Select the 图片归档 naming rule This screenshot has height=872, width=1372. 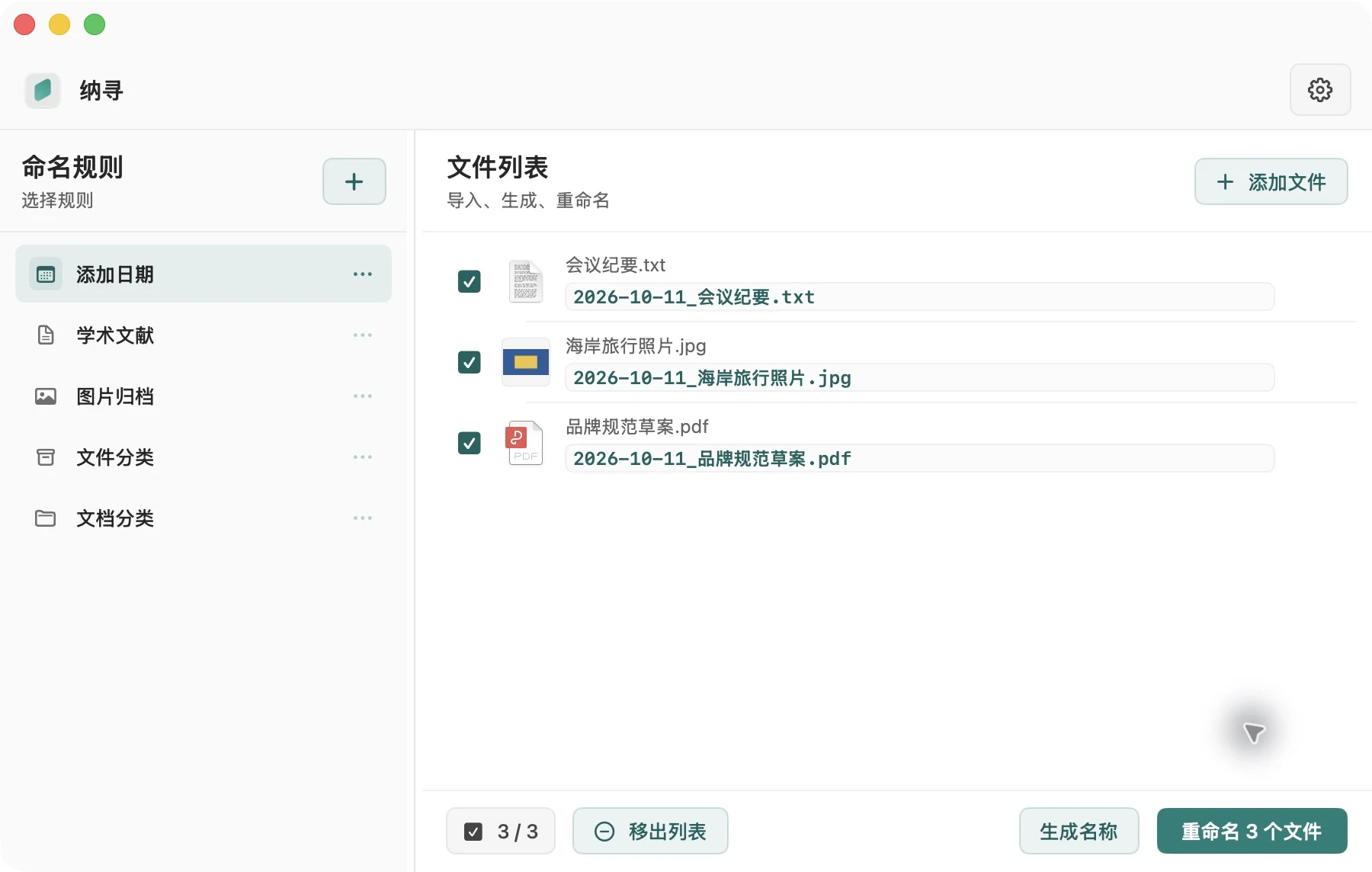point(204,396)
